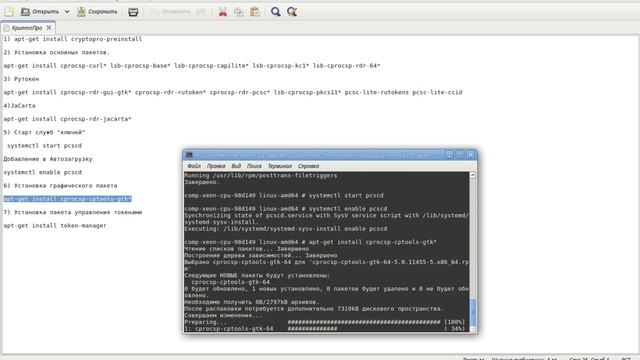Viewport: 640px width, 360px height.
Task: Click the terminal scrollbar thumb
Action: [x=473, y=313]
